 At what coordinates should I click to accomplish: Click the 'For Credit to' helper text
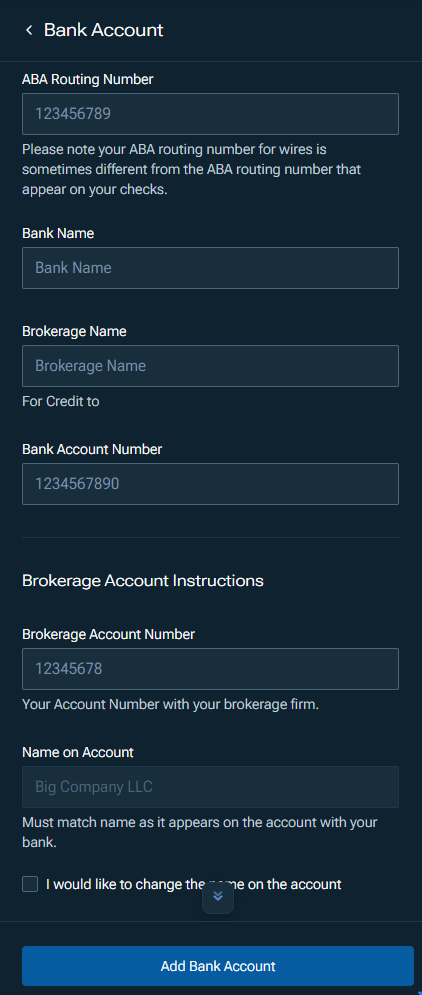(60, 401)
